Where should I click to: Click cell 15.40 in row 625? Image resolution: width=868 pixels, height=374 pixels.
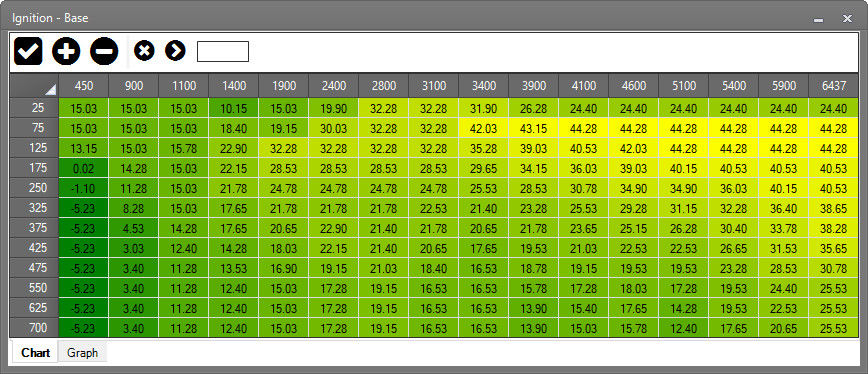(583, 308)
